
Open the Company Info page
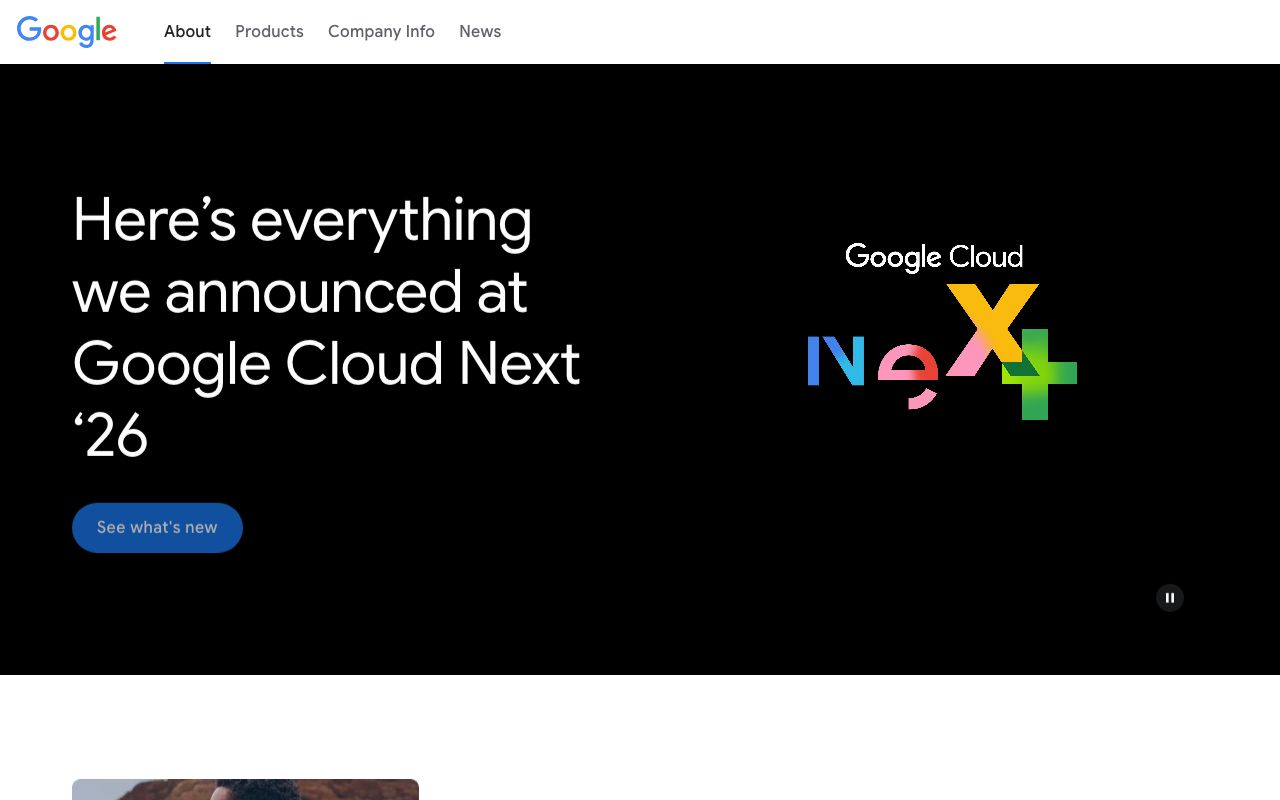381,32
